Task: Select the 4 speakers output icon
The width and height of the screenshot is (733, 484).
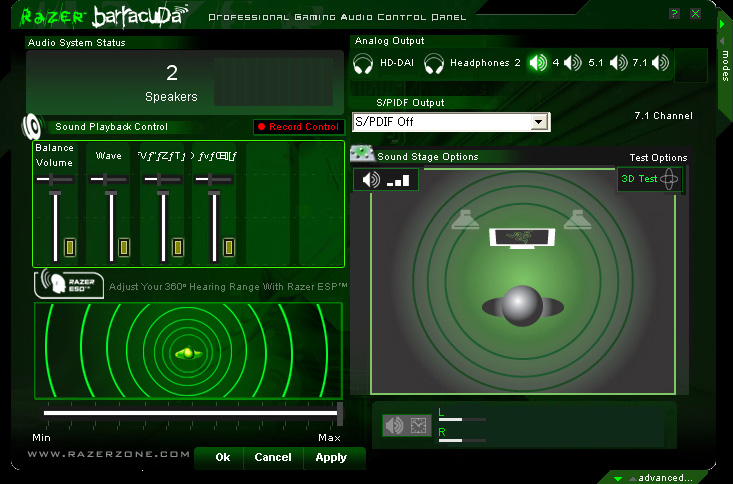Action: pos(573,63)
